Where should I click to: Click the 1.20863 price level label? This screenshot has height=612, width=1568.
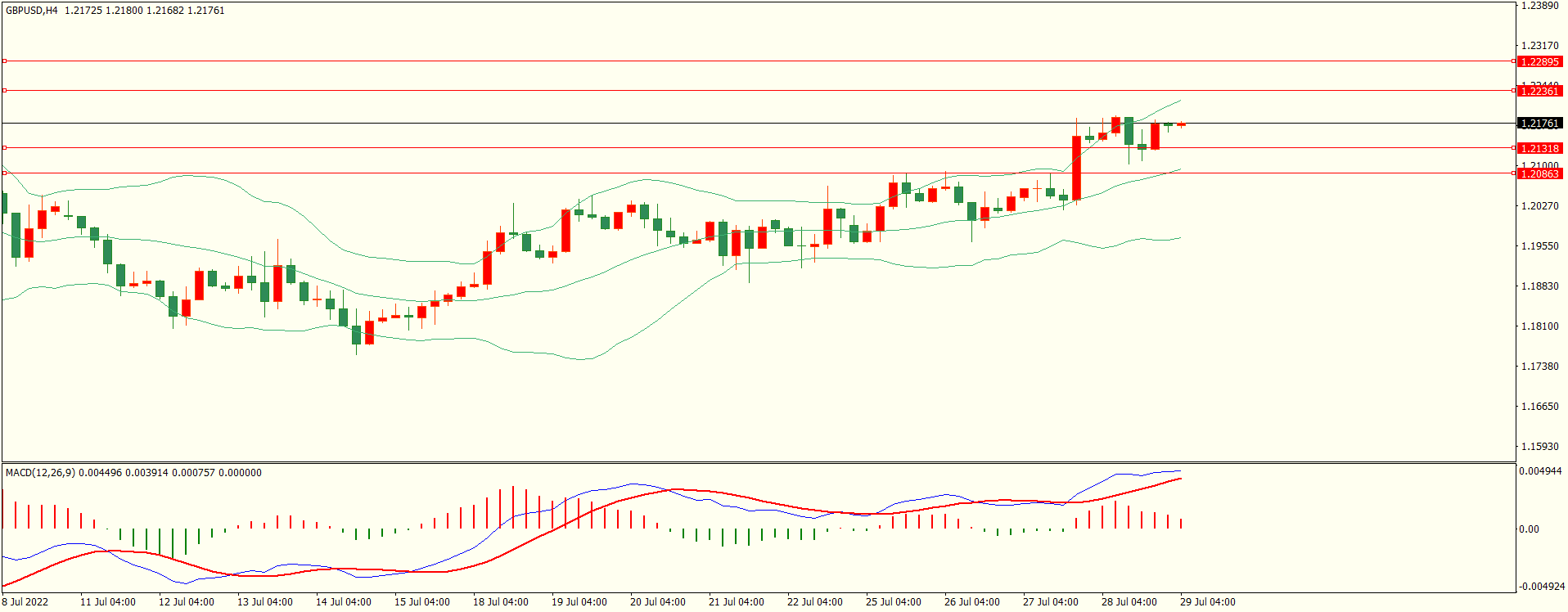click(x=1539, y=173)
